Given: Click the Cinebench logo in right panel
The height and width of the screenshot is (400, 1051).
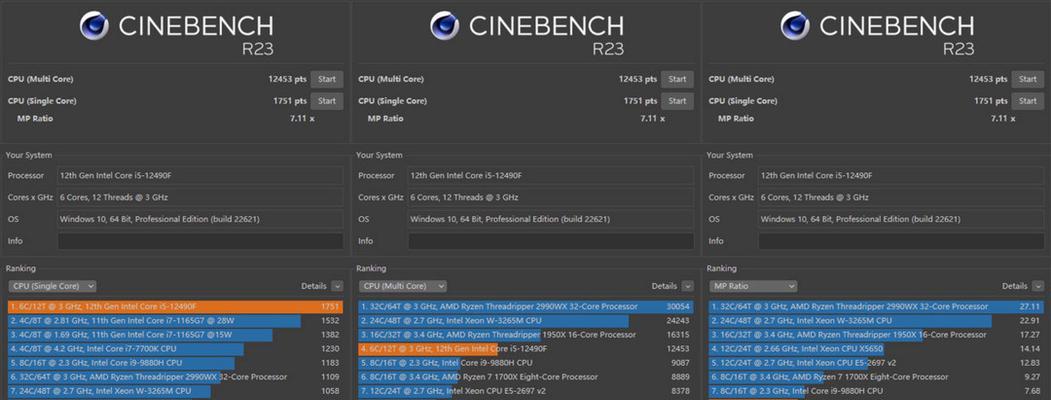Looking at the screenshot, I should pos(795,26).
